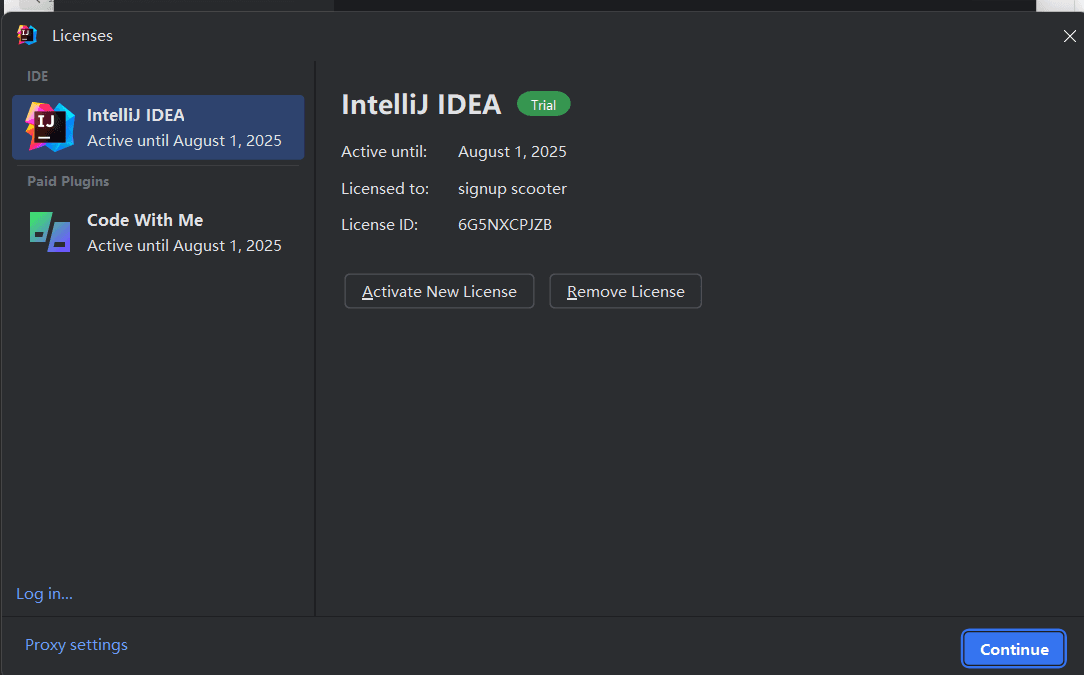1084x675 pixels.
Task: Click the License ID value 6G5NXCPJZB
Action: (505, 225)
